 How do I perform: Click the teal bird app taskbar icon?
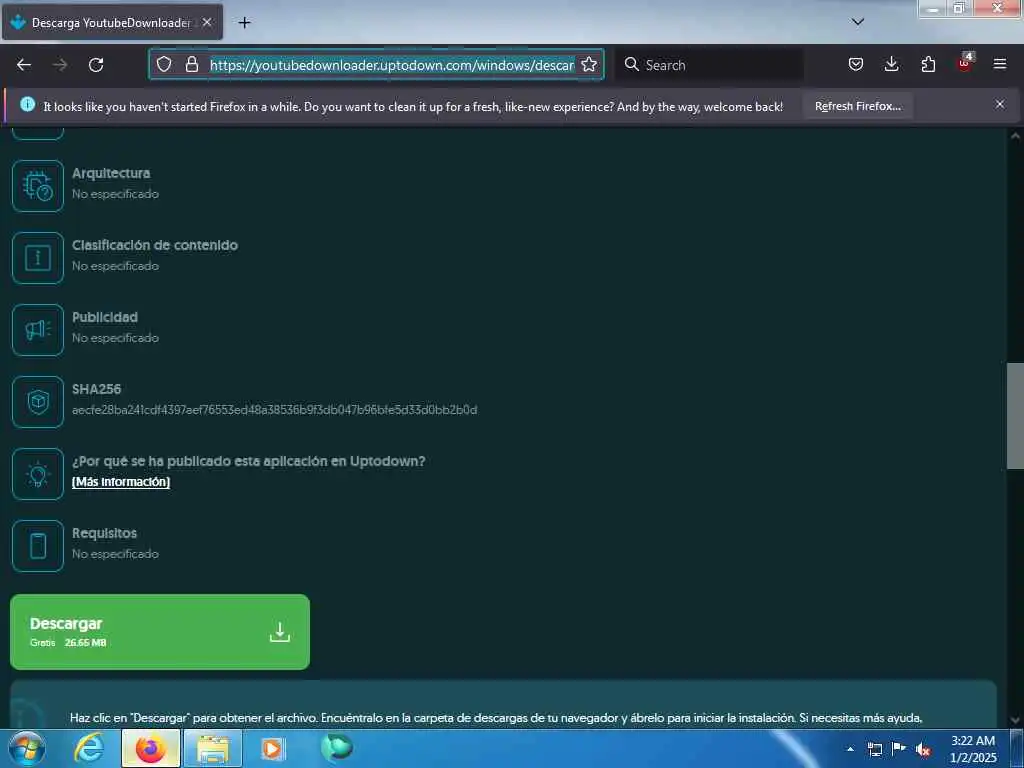336,748
